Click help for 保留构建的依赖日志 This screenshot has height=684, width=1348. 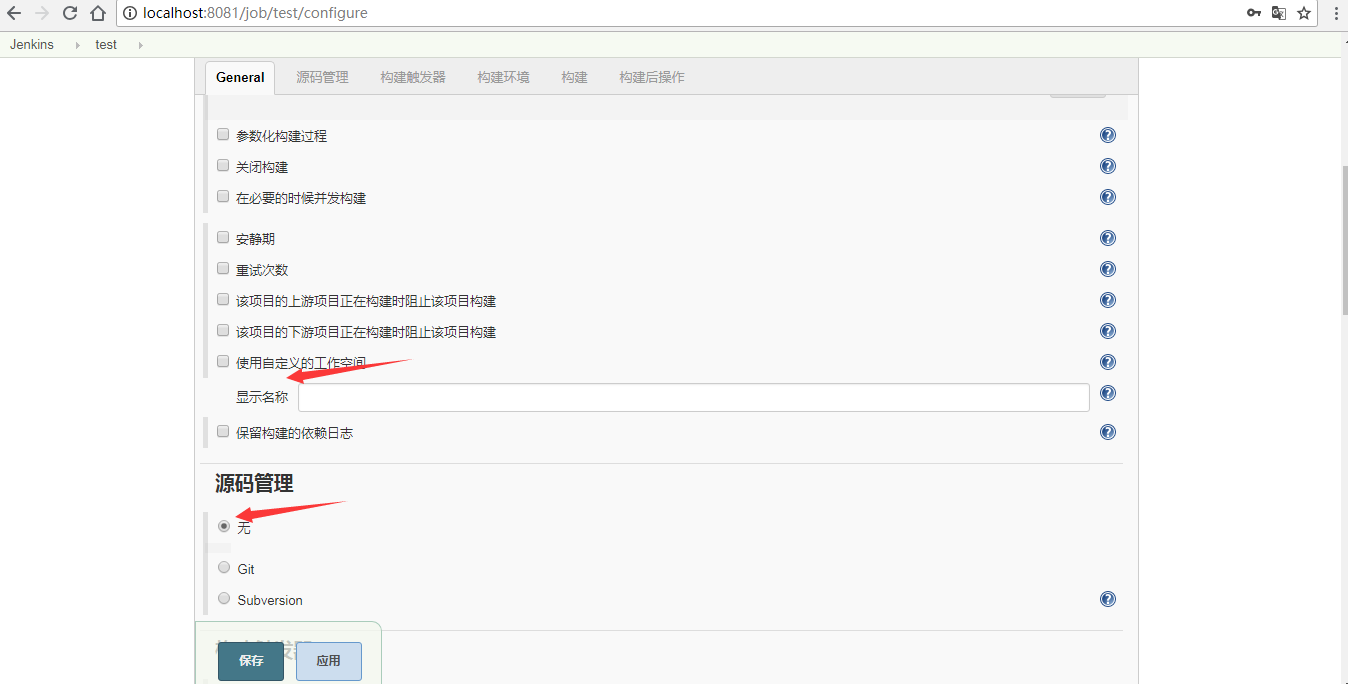pyautogui.click(x=1107, y=431)
